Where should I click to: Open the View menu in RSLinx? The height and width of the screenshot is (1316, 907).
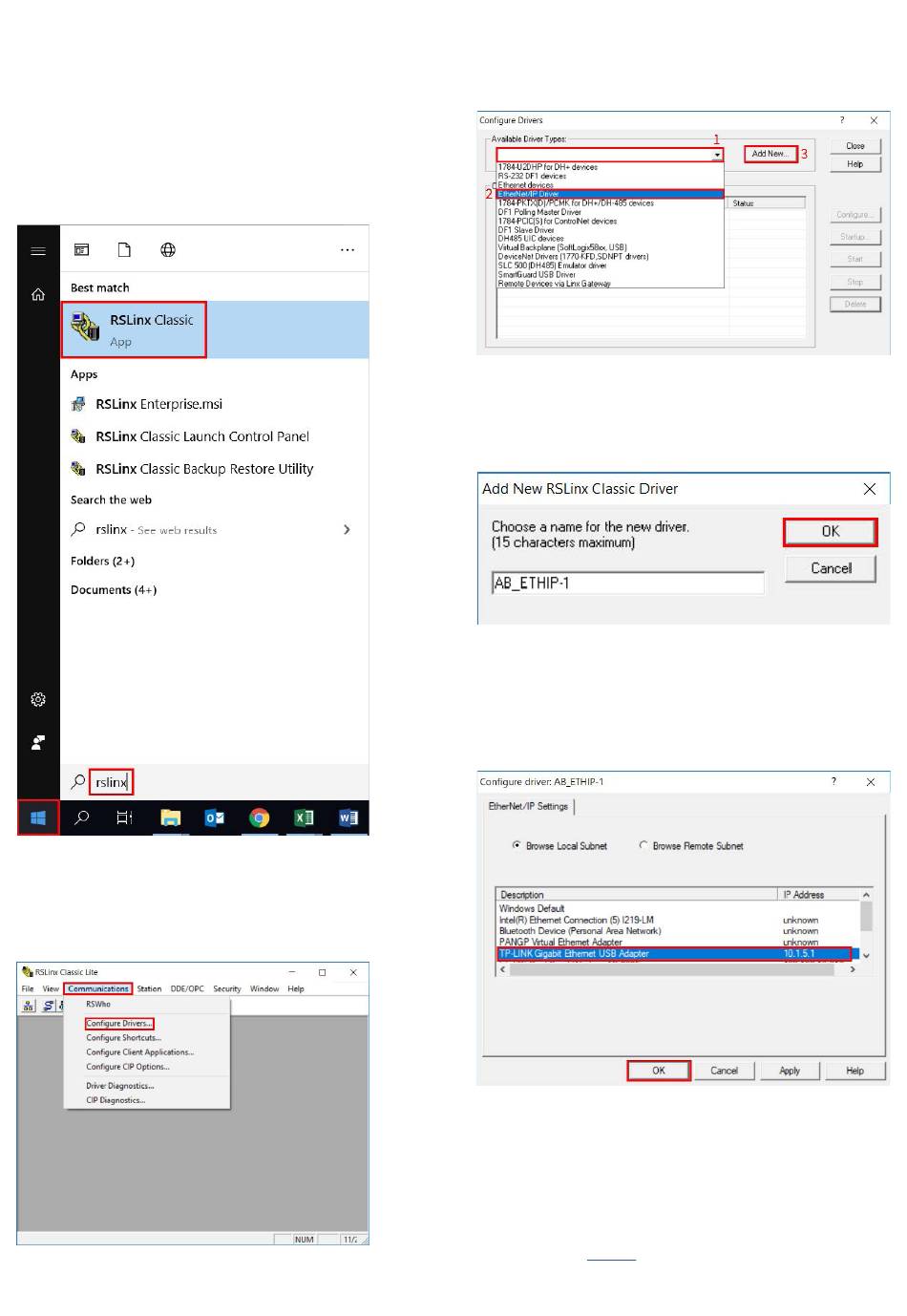click(51, 988)
